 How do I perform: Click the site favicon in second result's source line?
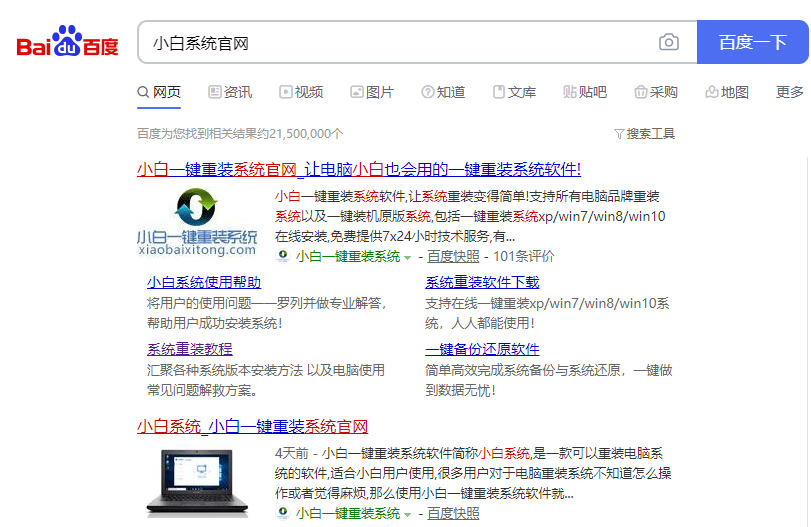click(x=283, y=513)
